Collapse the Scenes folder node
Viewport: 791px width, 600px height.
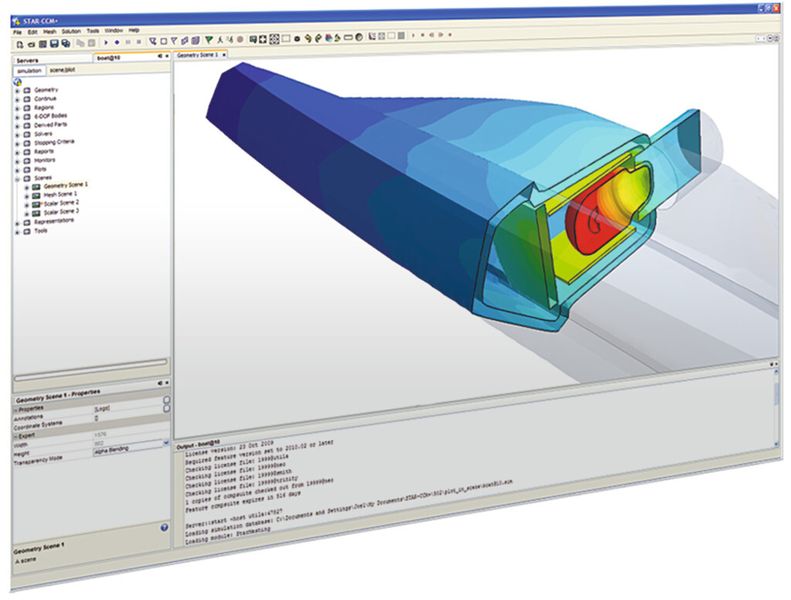point(17,180)
